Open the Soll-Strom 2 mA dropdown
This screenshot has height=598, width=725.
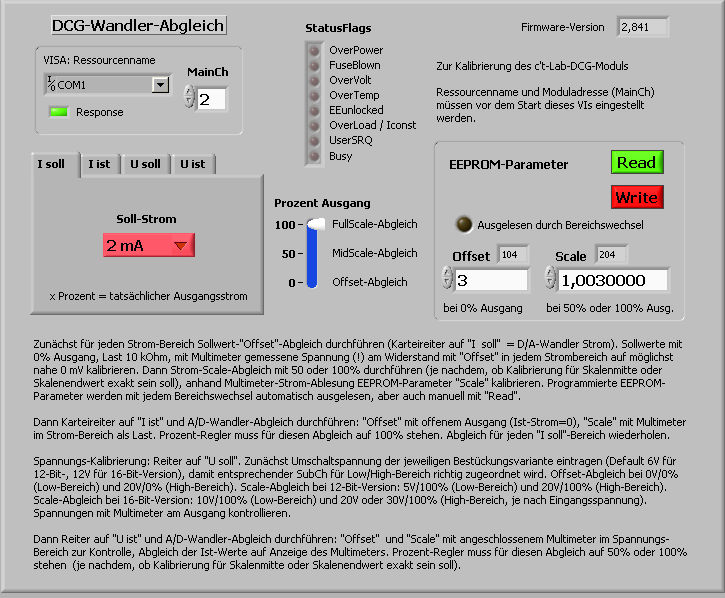(180, 246)
